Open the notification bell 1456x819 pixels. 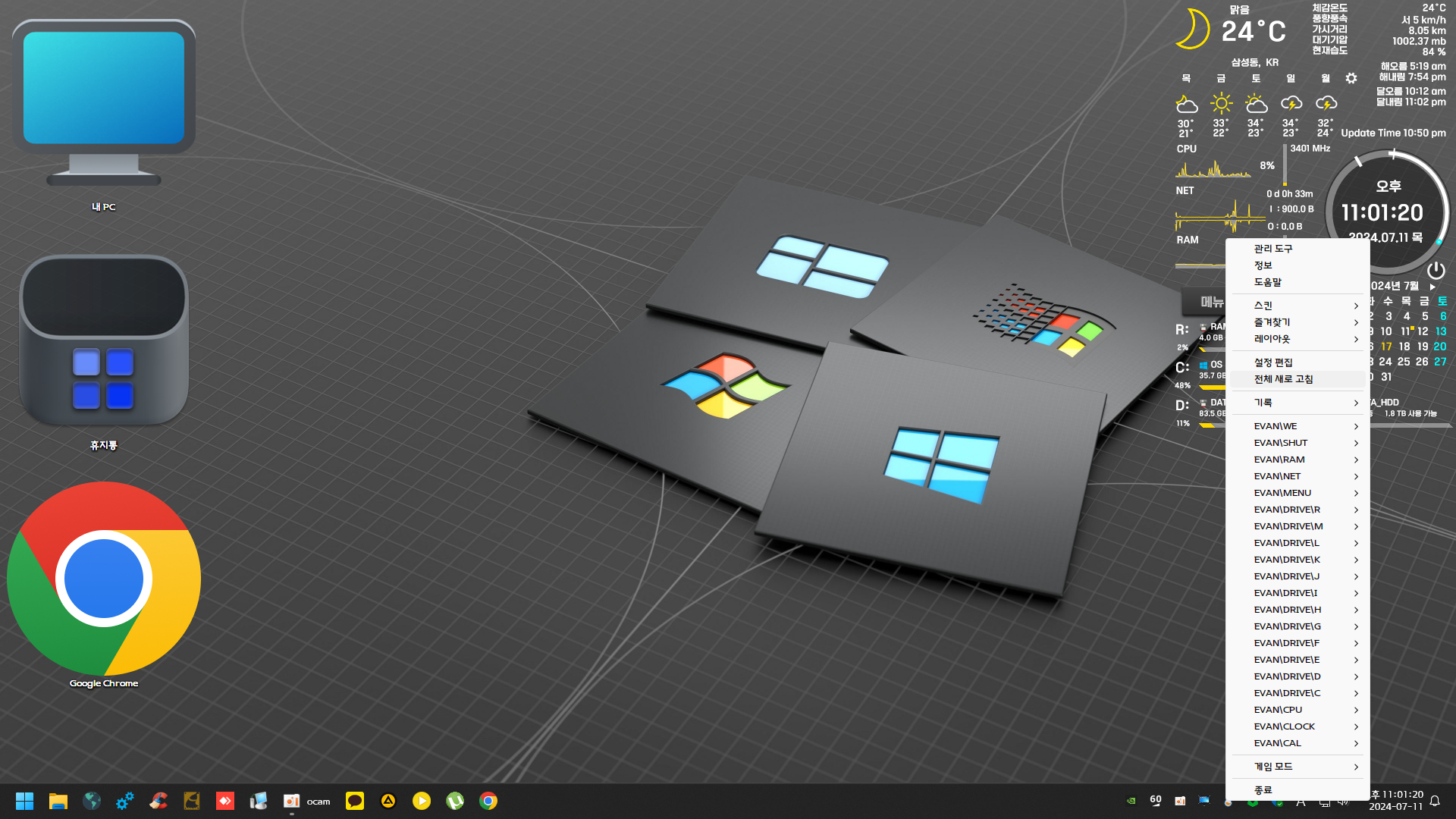(1435, 801)
